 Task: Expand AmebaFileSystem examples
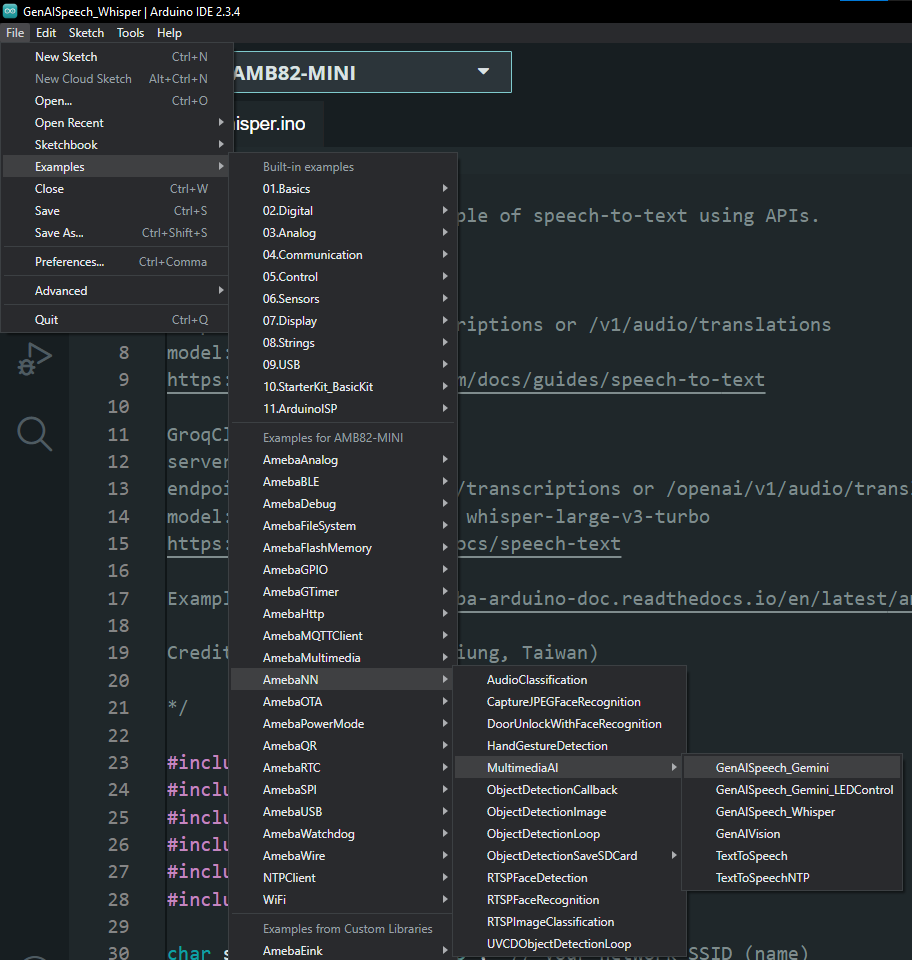click(x=343, y=527)
